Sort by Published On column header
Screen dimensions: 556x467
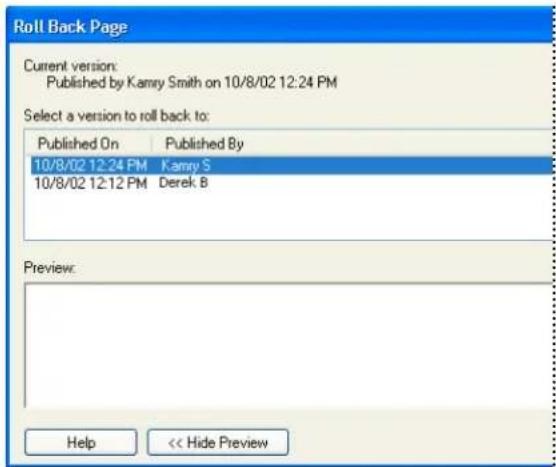89,144
